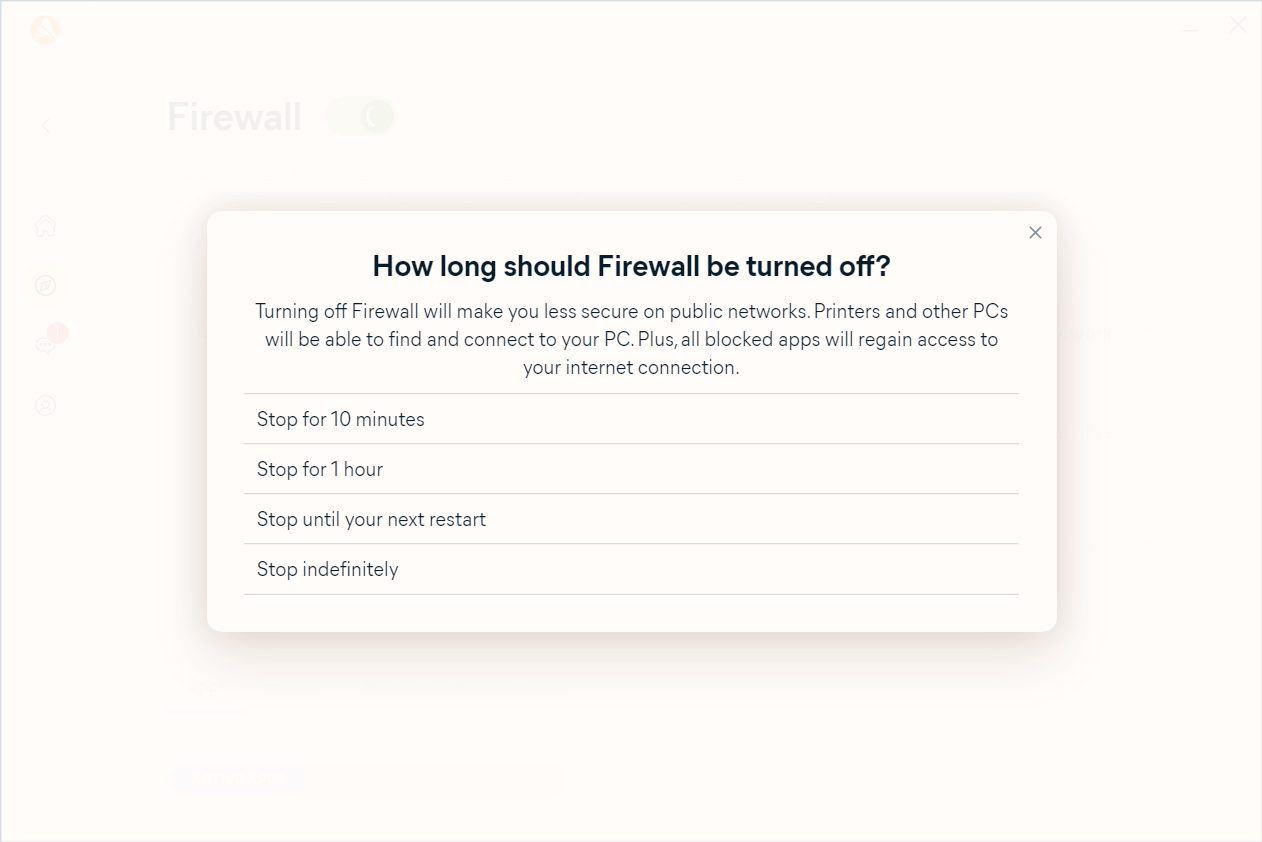
Task: Choose the "Stop indefinitely" option
Action: pos(631,568)
